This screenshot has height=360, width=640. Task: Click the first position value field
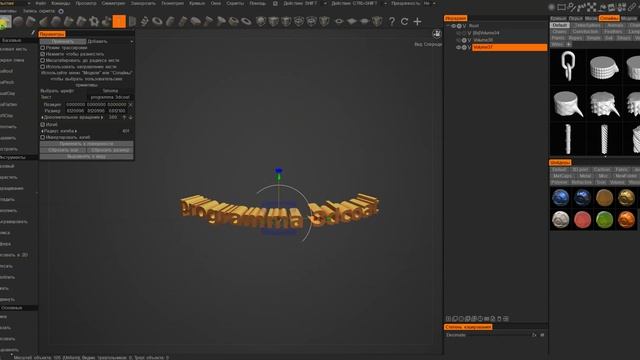pos(76,104)
